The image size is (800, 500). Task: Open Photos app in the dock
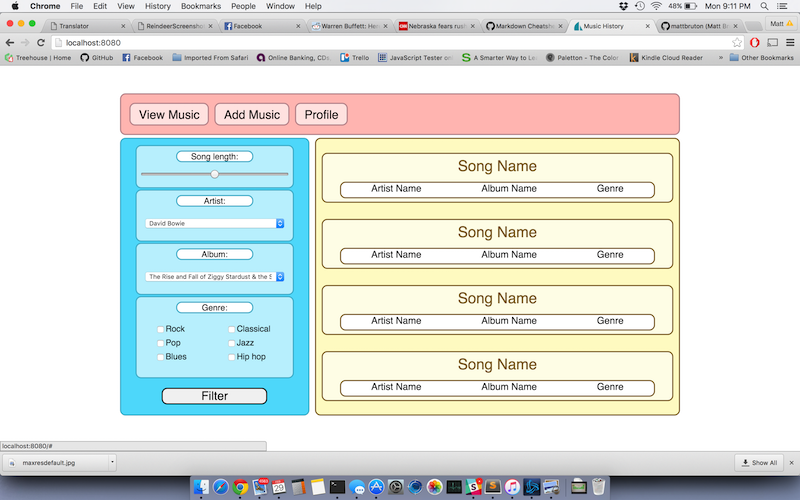tap(435, 487)
